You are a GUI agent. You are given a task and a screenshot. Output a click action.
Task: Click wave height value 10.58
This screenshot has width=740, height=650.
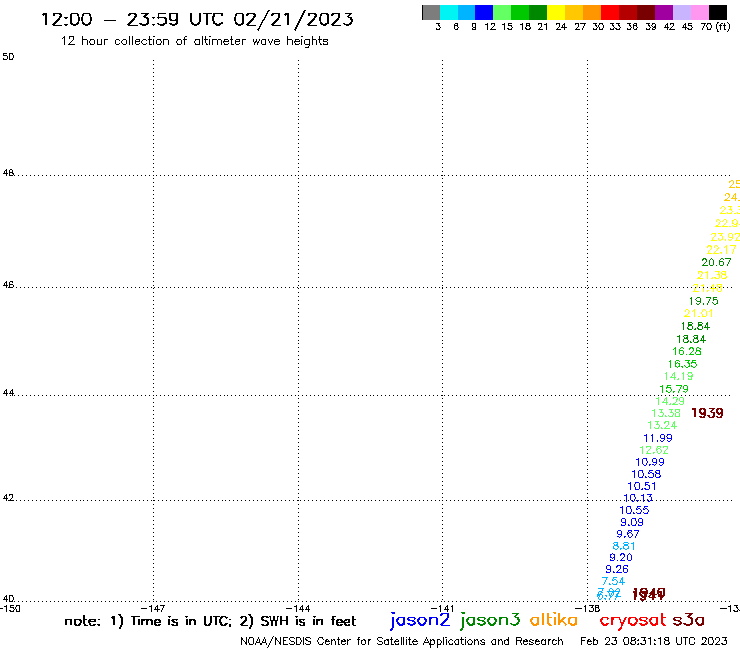click(x=646, y=474)
